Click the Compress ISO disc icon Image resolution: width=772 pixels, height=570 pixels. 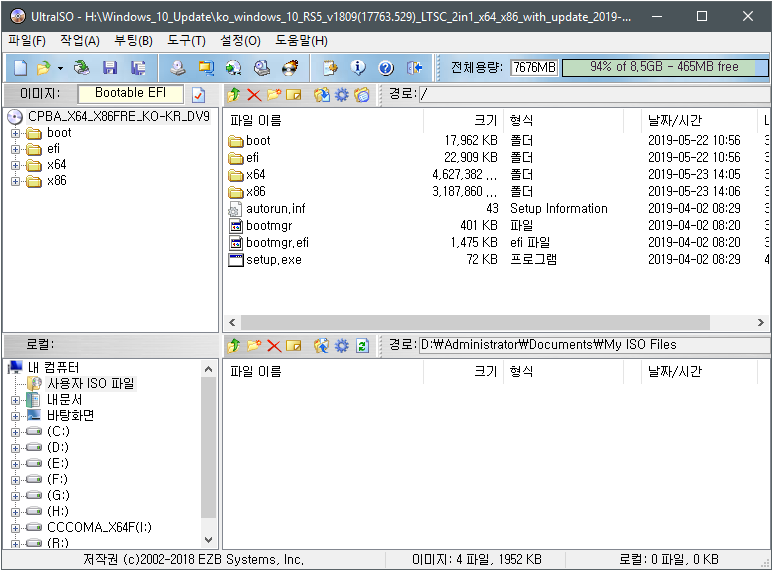233,67
